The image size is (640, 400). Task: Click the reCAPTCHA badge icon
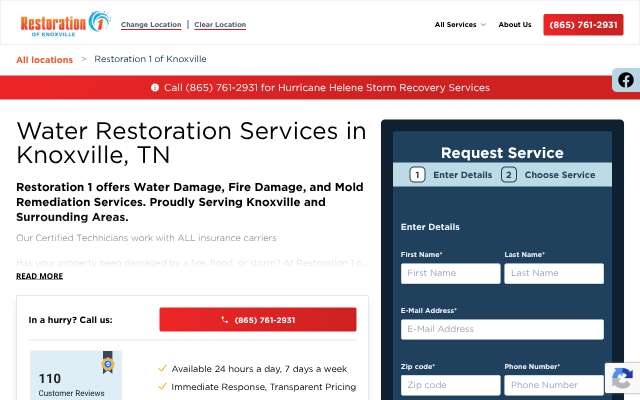pos(622,378)
